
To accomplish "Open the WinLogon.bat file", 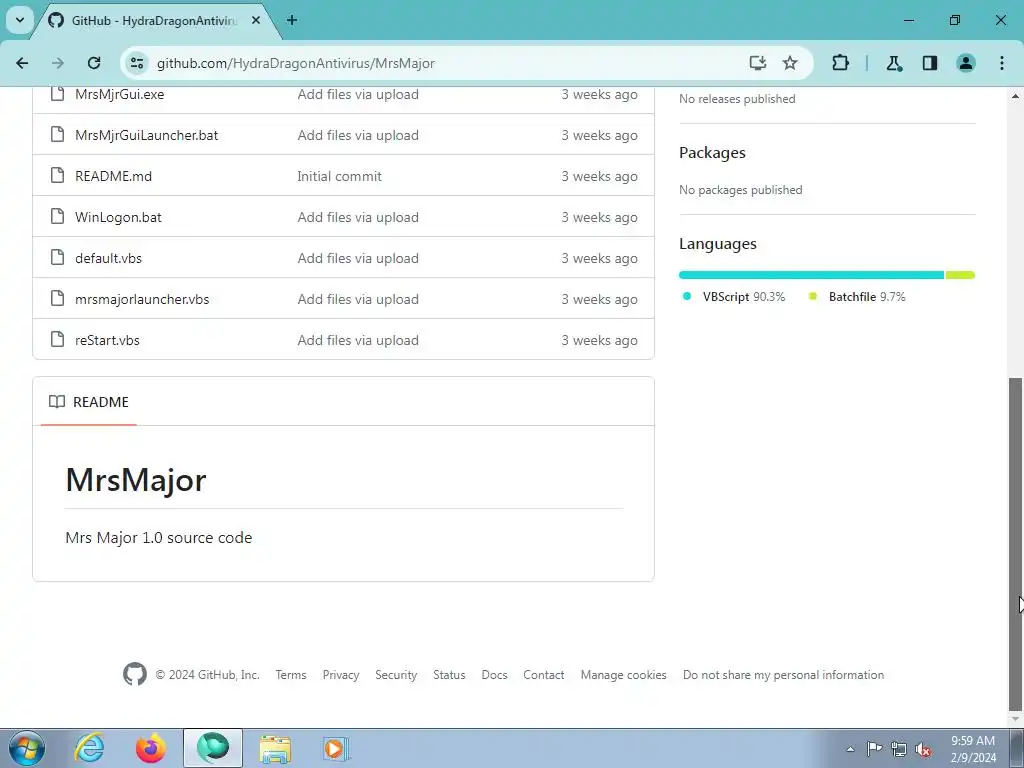I will click(118, 217).
